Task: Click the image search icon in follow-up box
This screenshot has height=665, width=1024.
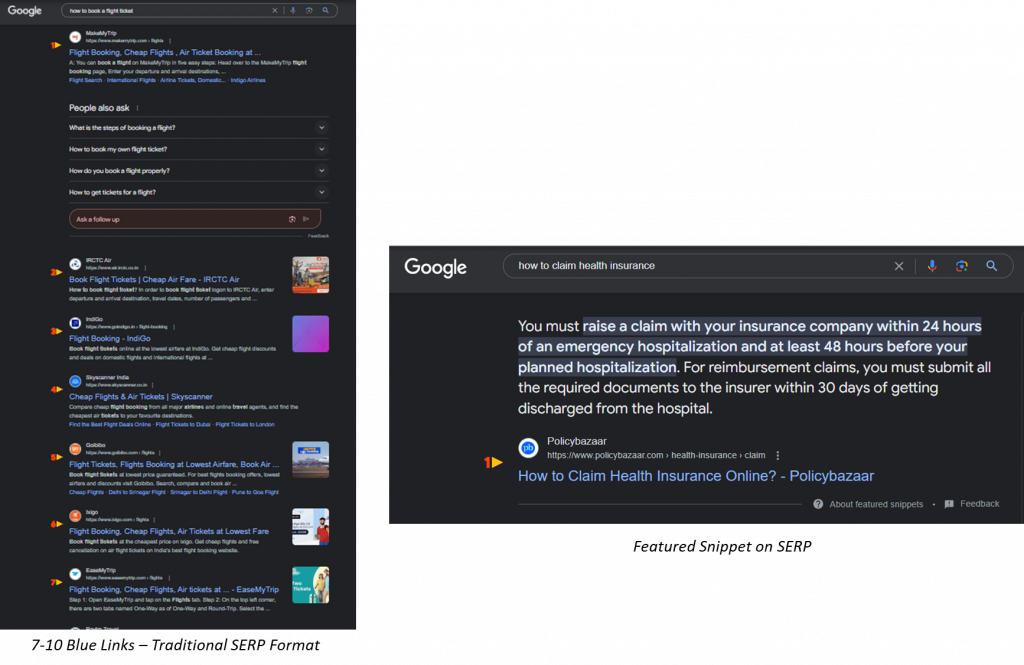Action: (292, 219)
